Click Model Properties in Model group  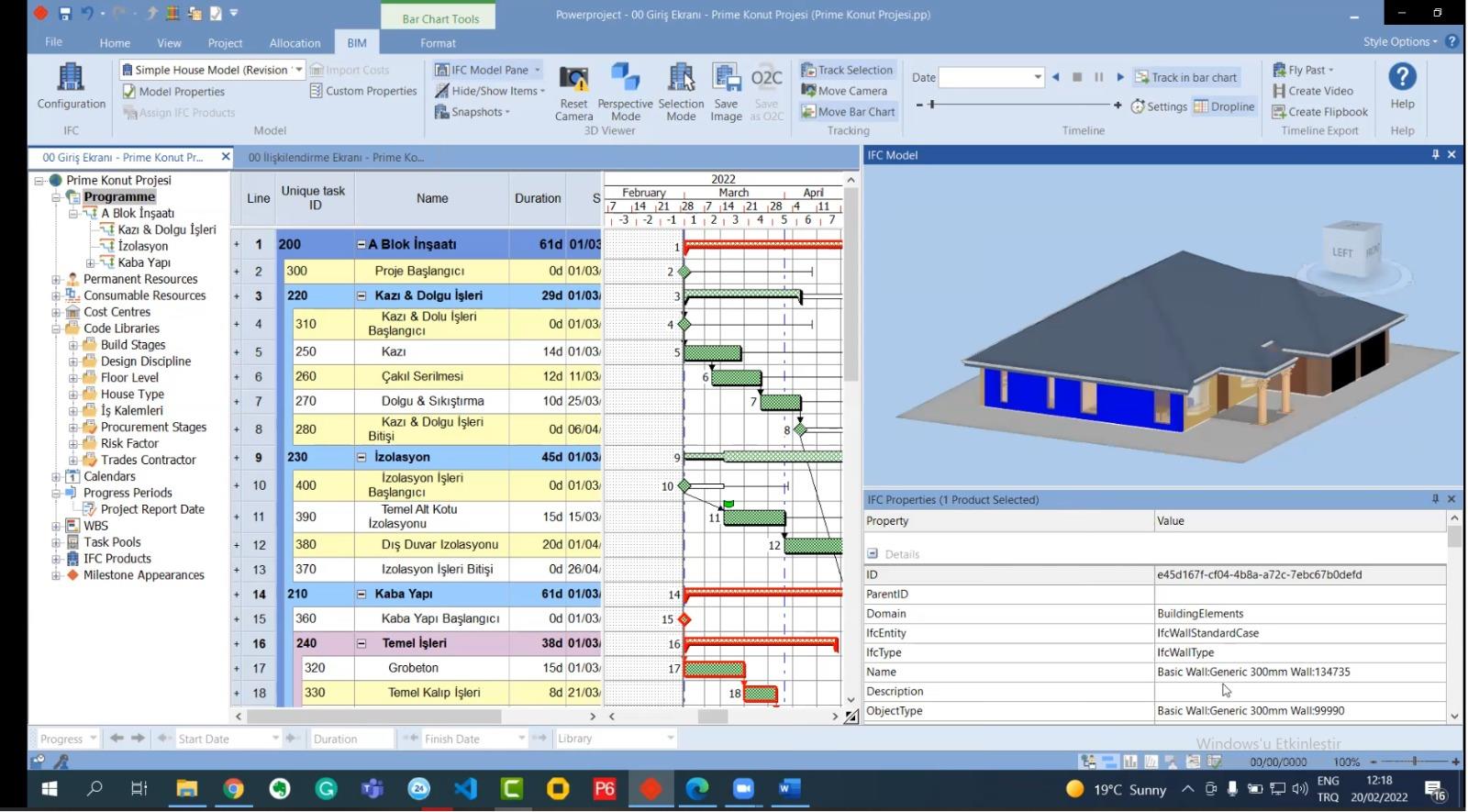click(174, 91)
